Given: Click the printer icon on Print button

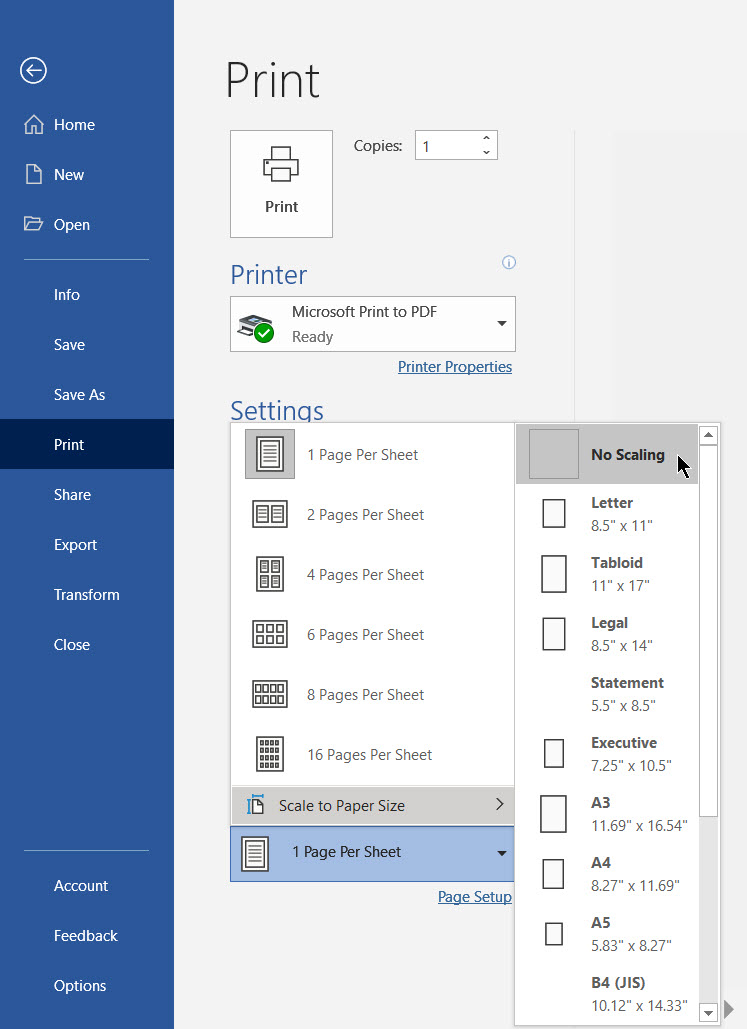Looking at the screenshot, I should pos(281,164).
